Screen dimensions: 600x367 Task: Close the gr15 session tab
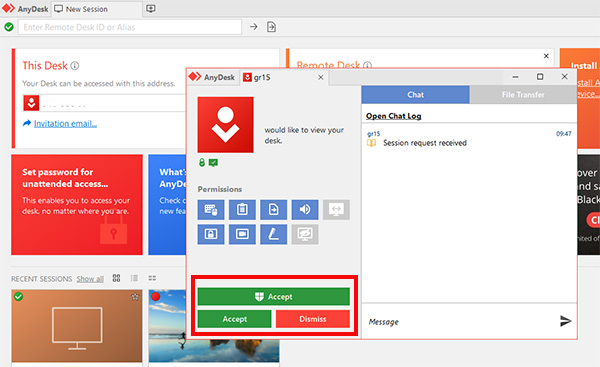(321, 77)
